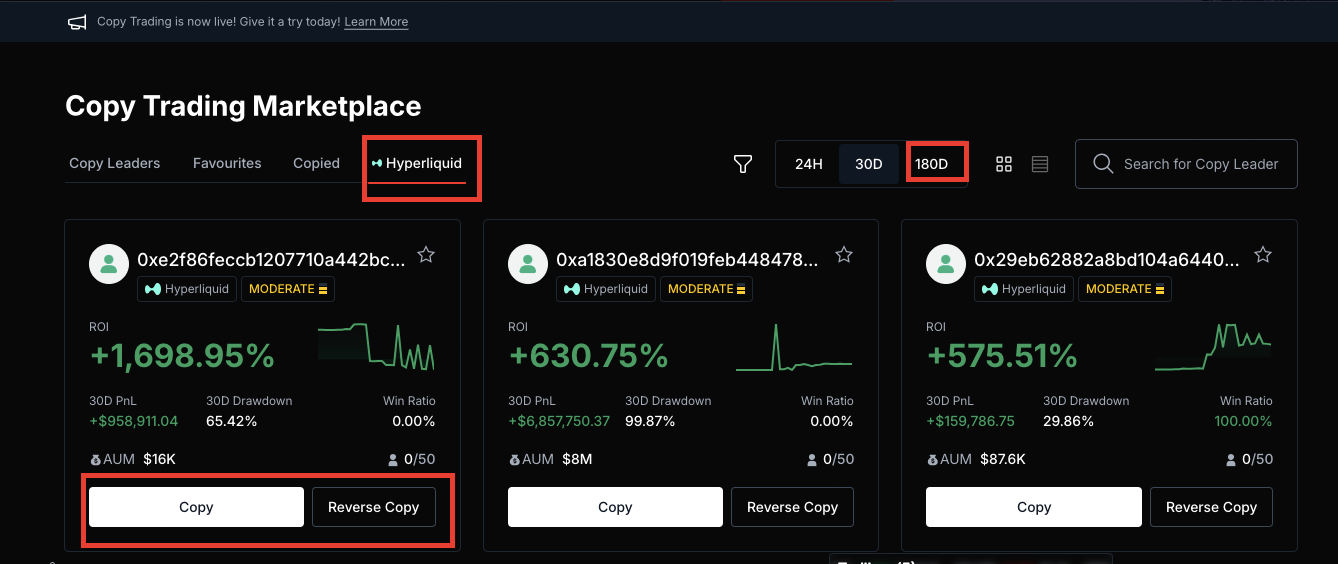Click the search magnifier icon

point(1103,164)
